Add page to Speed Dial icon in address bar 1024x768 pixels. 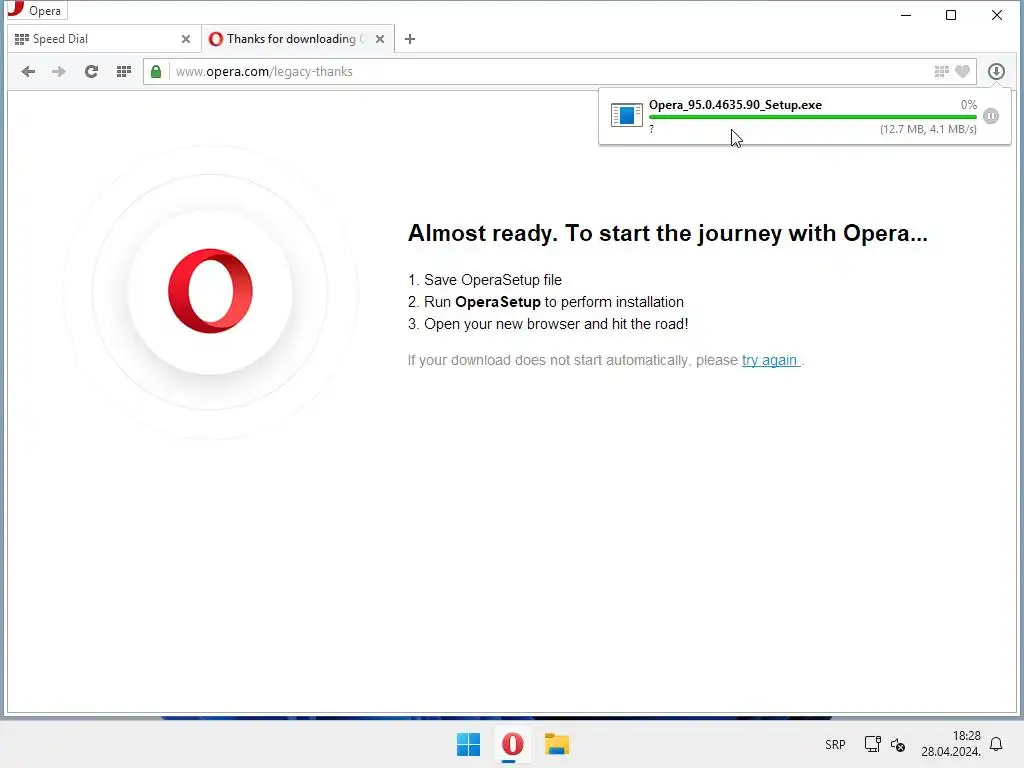tap(941, 71)
